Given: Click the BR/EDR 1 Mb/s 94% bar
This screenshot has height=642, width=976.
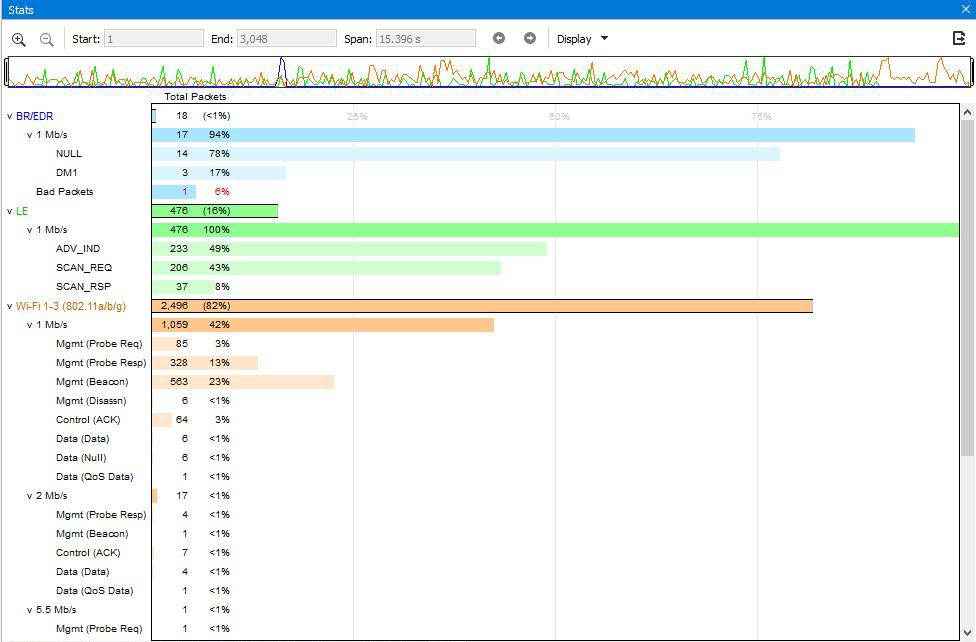Looking at the screenshot, I should click(533, 135).
